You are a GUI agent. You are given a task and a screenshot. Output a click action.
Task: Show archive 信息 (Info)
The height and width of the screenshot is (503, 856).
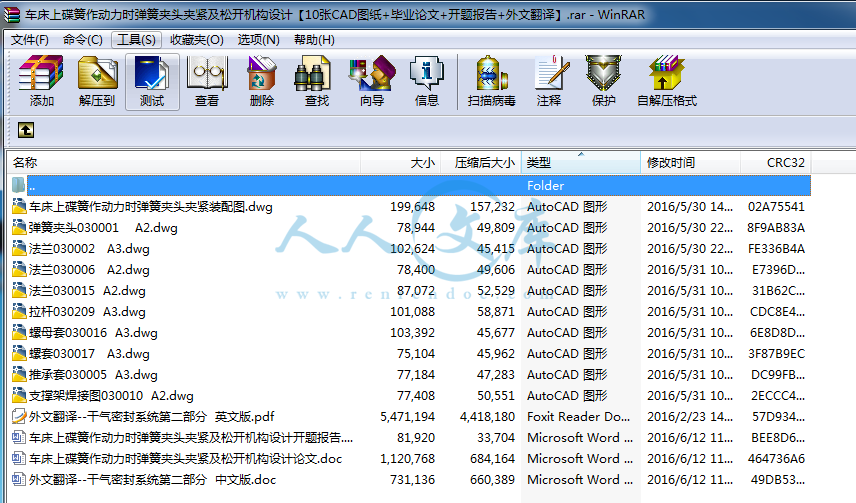426,81
